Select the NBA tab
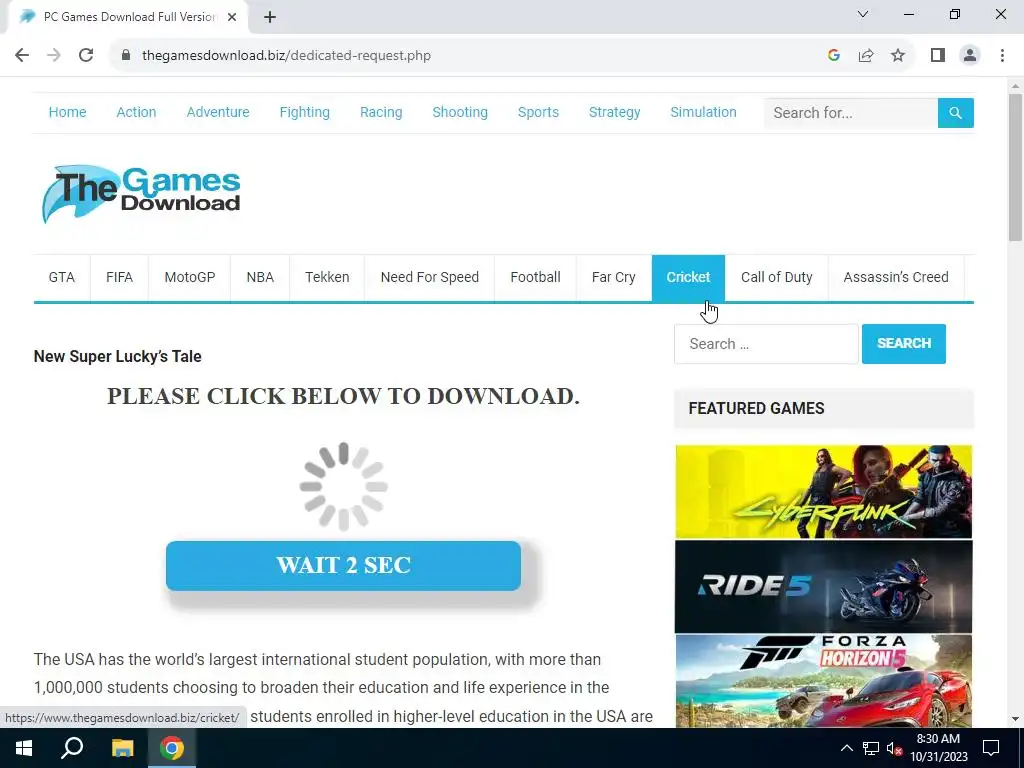 click(x=260, y=278)
